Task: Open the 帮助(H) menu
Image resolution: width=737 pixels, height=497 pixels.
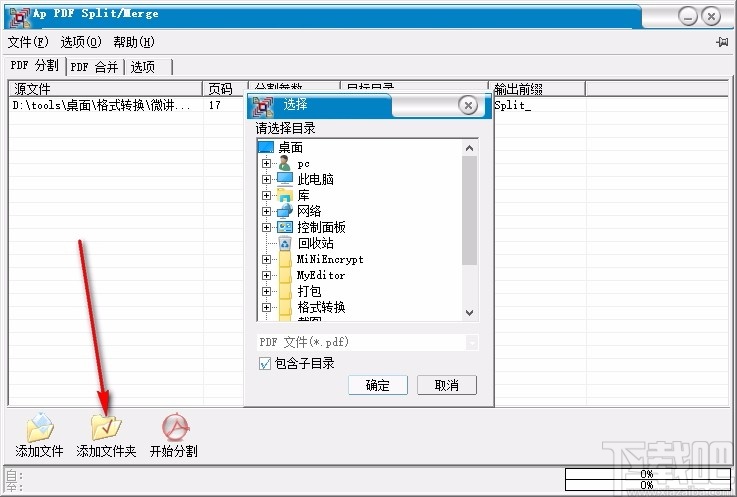Action: point(133,42)
